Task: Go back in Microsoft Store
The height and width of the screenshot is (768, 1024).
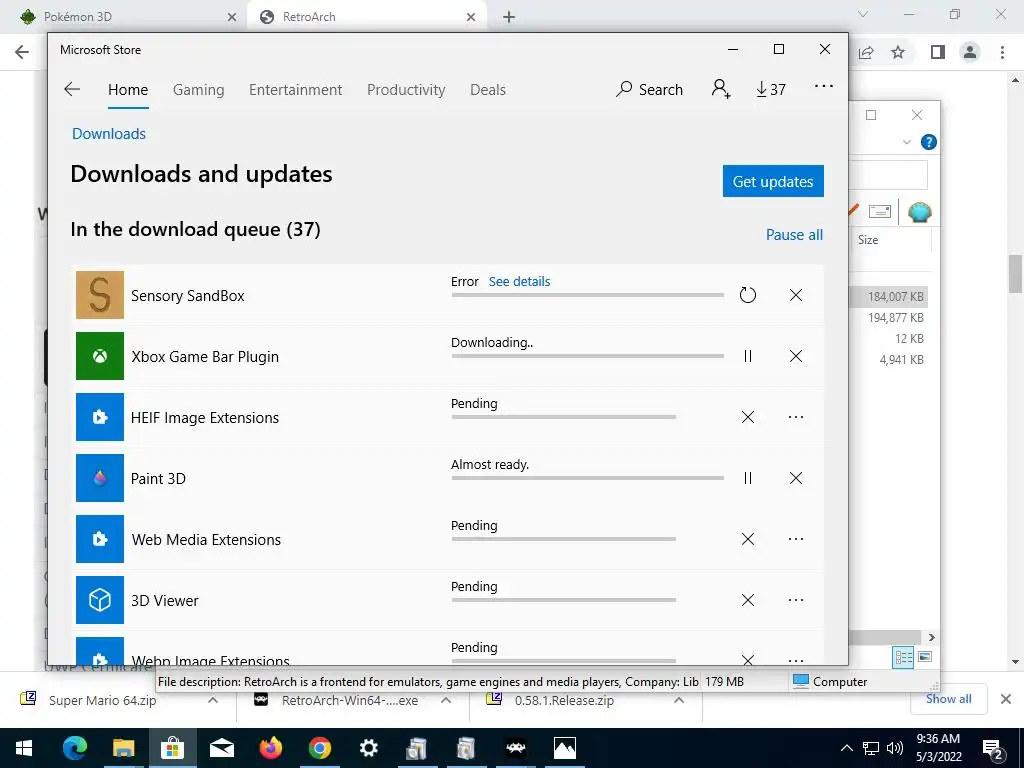Action: pos(72,89)
